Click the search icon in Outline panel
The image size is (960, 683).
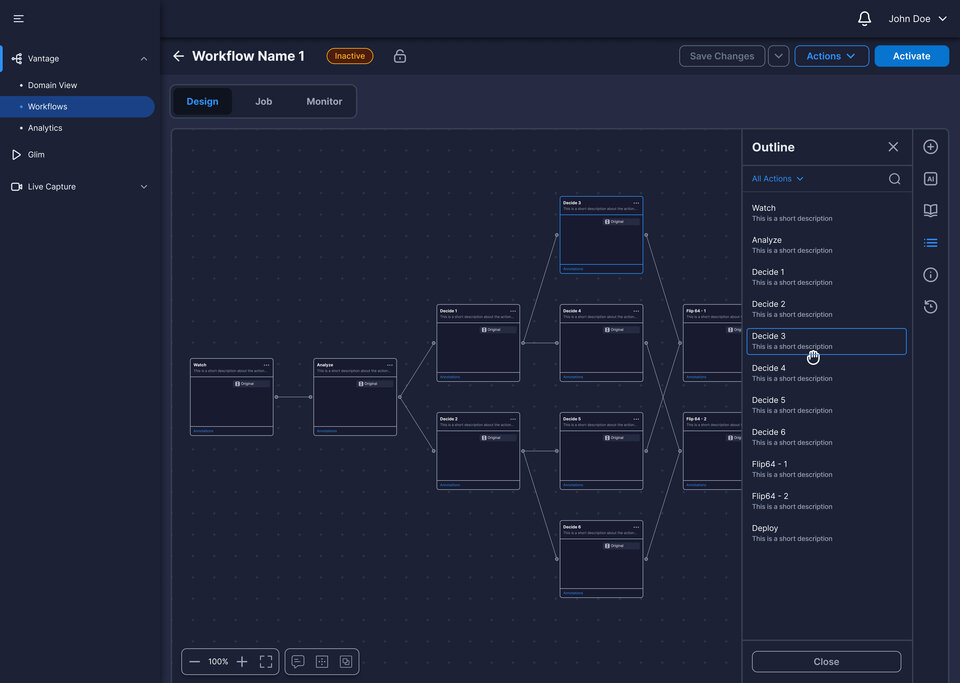tap(894, 179)
